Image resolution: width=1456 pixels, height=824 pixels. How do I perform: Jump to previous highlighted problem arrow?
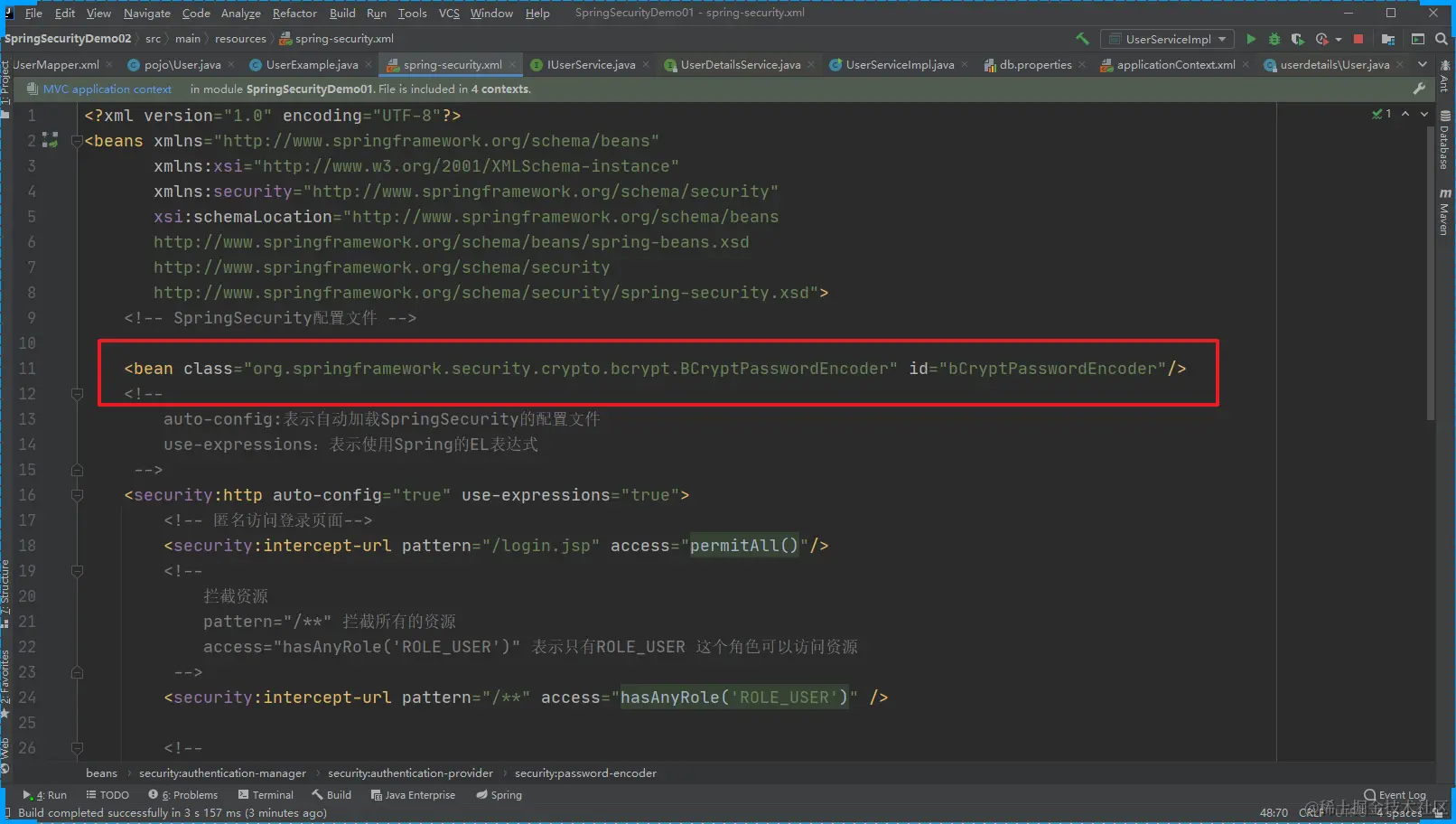pyautogui.click(x=1405, y=114)
